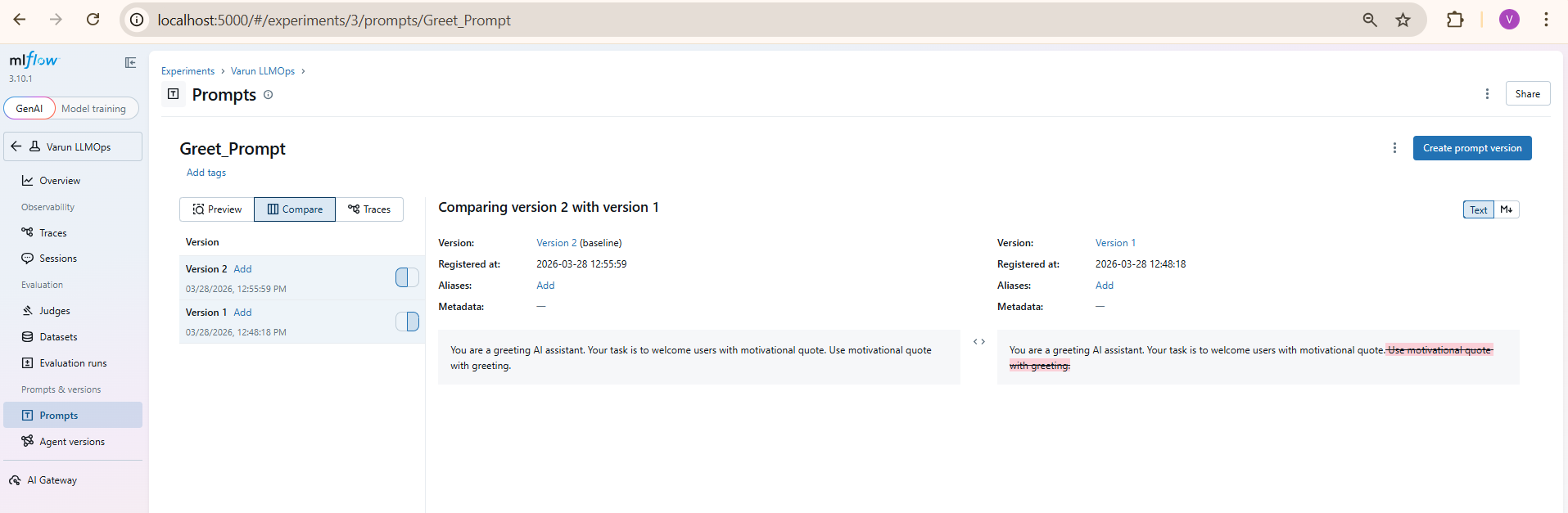Screen dimensions: 1568x513
Task: Switch to GenAI mode
Action: click(x=29, y=108)
